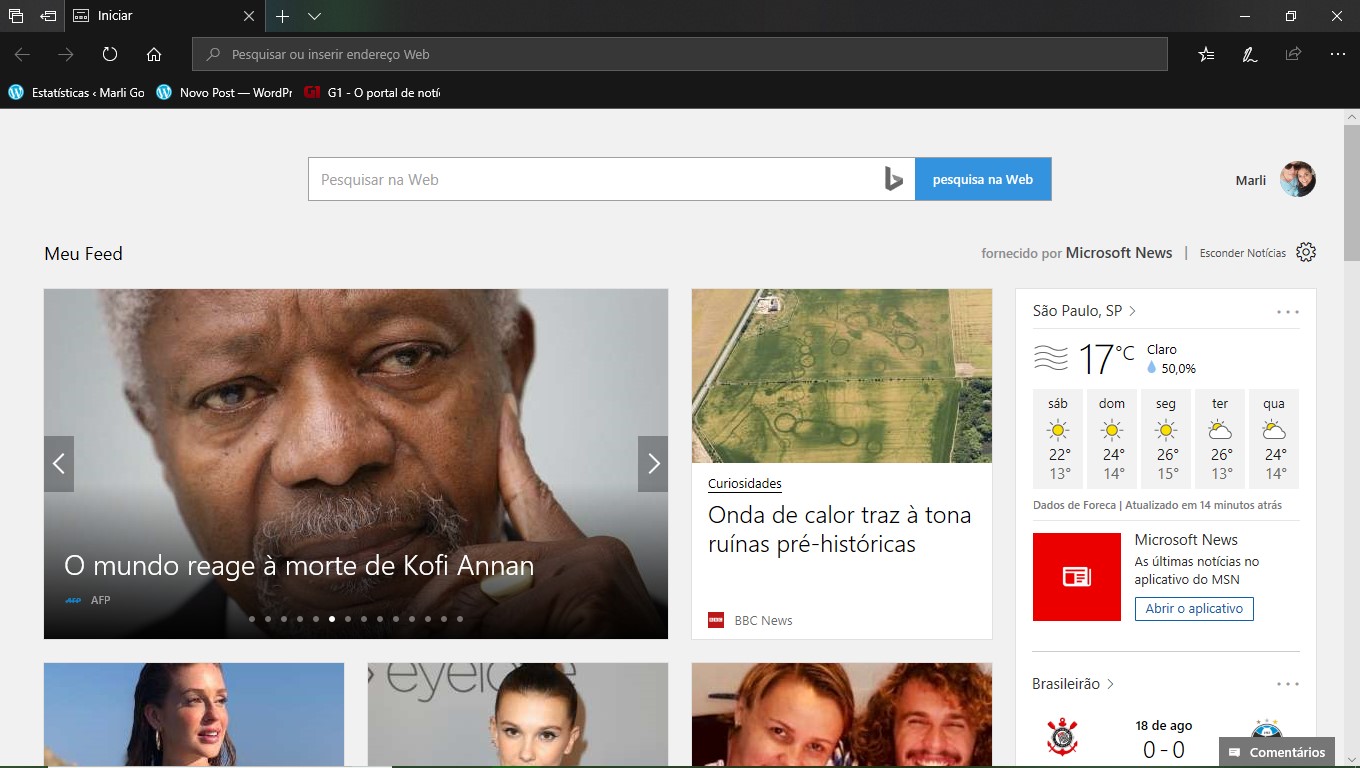Advance carousel with next arrow
Screen dimensions: 1360x768
point(653,463)
